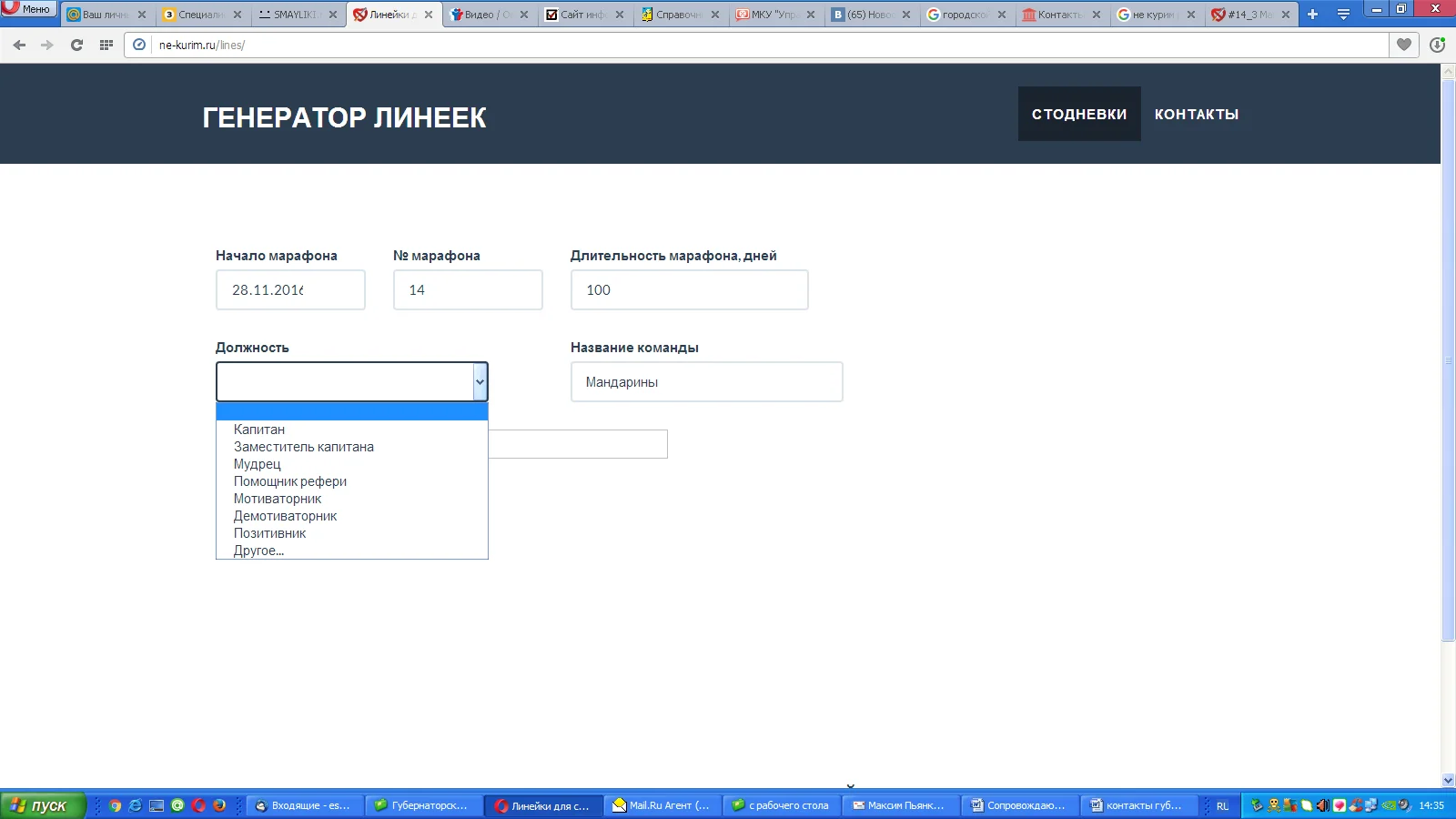Choose 'Демотиваторник' option

[352, 516]
